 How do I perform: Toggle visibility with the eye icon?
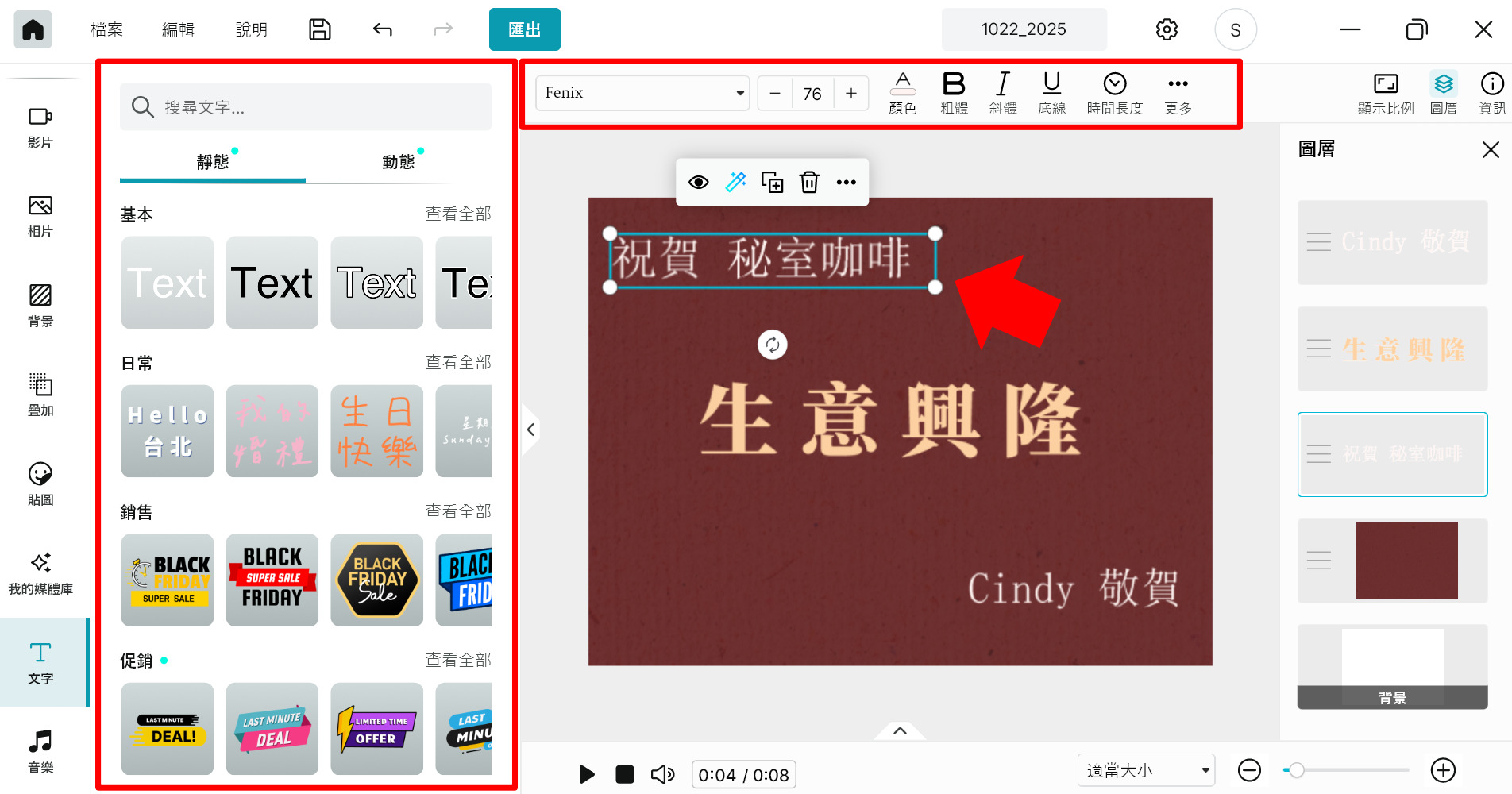coord(699,182)
